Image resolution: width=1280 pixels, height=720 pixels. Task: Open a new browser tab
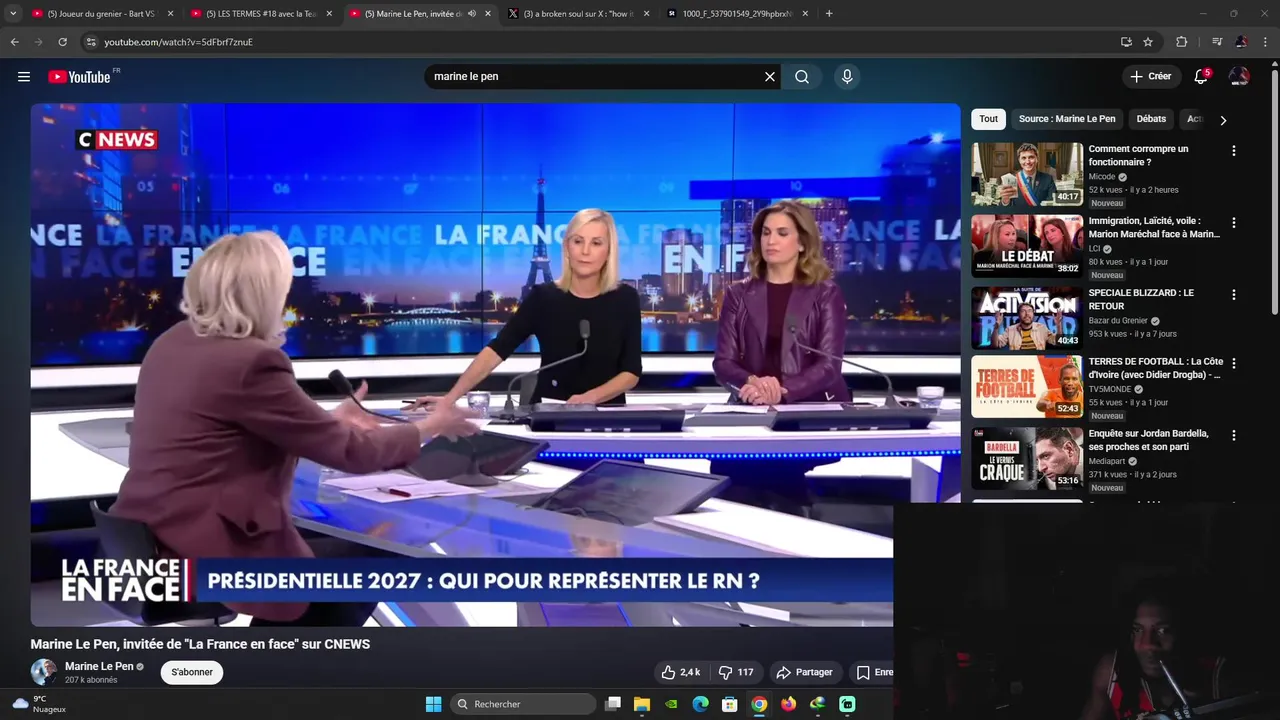tap(829, 14)
